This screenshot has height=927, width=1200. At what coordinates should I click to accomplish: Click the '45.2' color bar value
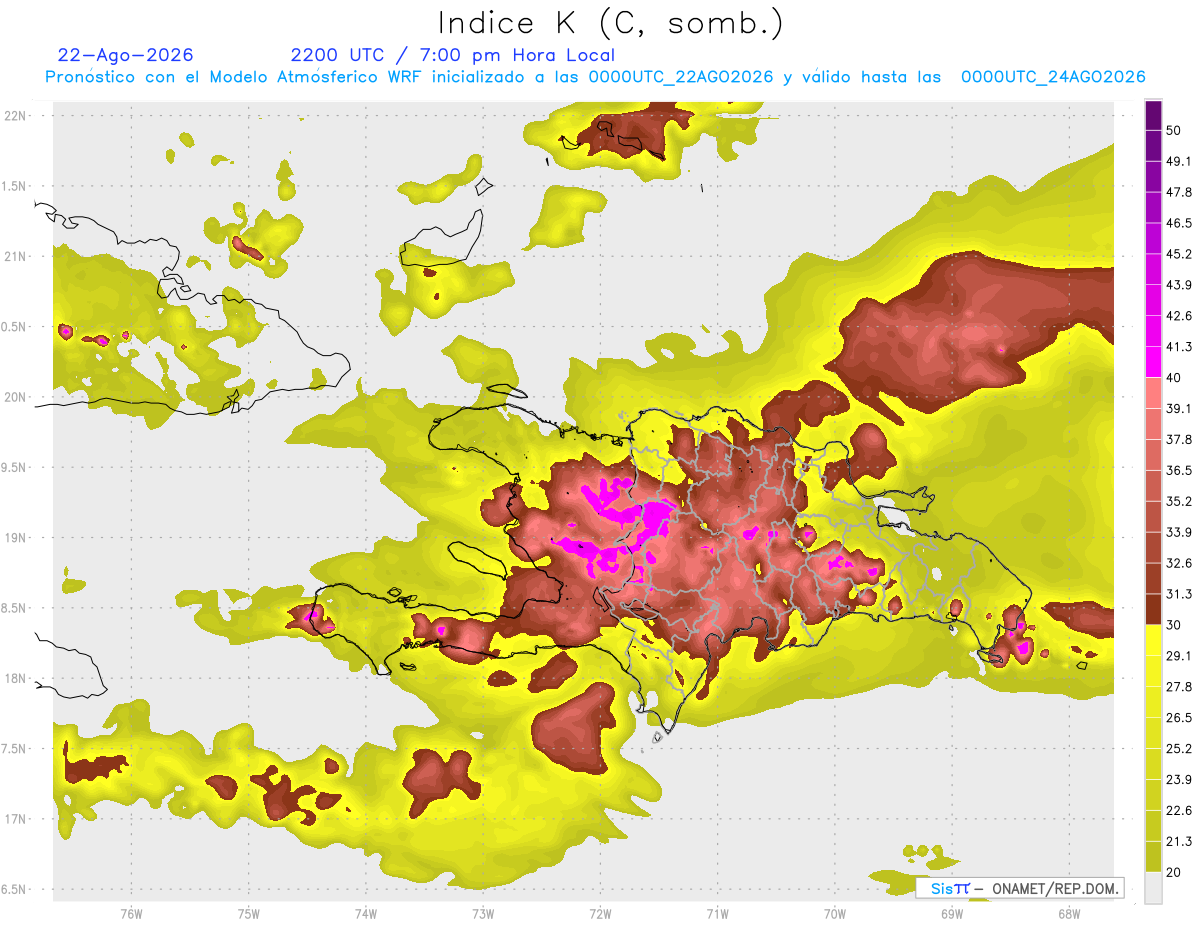click(x=1179, y=254)
